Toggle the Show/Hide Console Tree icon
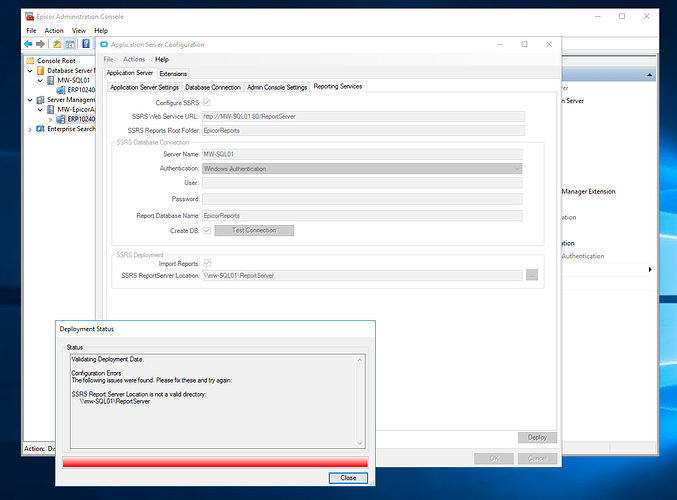 coord(70,44)
